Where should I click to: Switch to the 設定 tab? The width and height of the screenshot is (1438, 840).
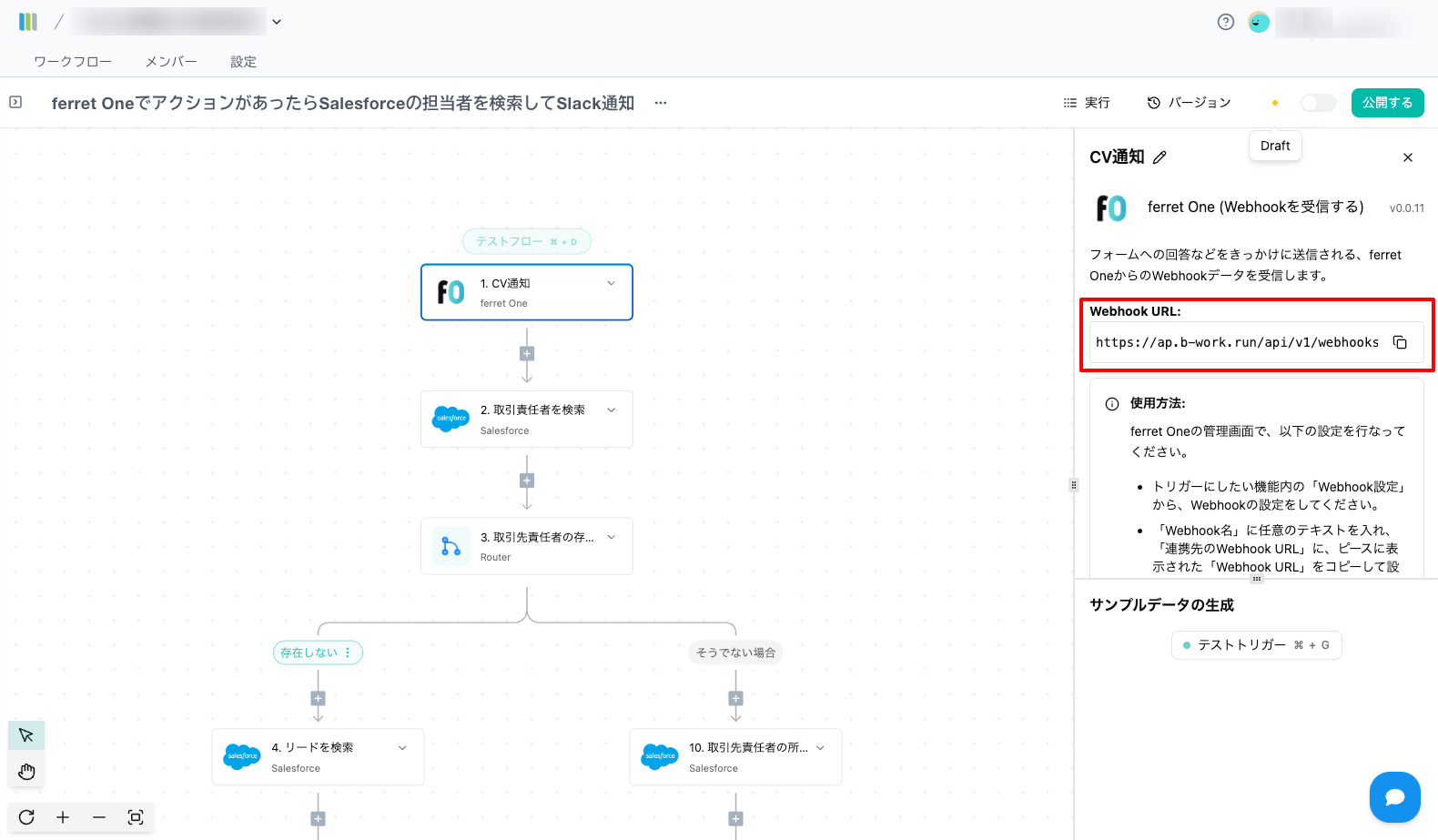(x=243, y=62)
